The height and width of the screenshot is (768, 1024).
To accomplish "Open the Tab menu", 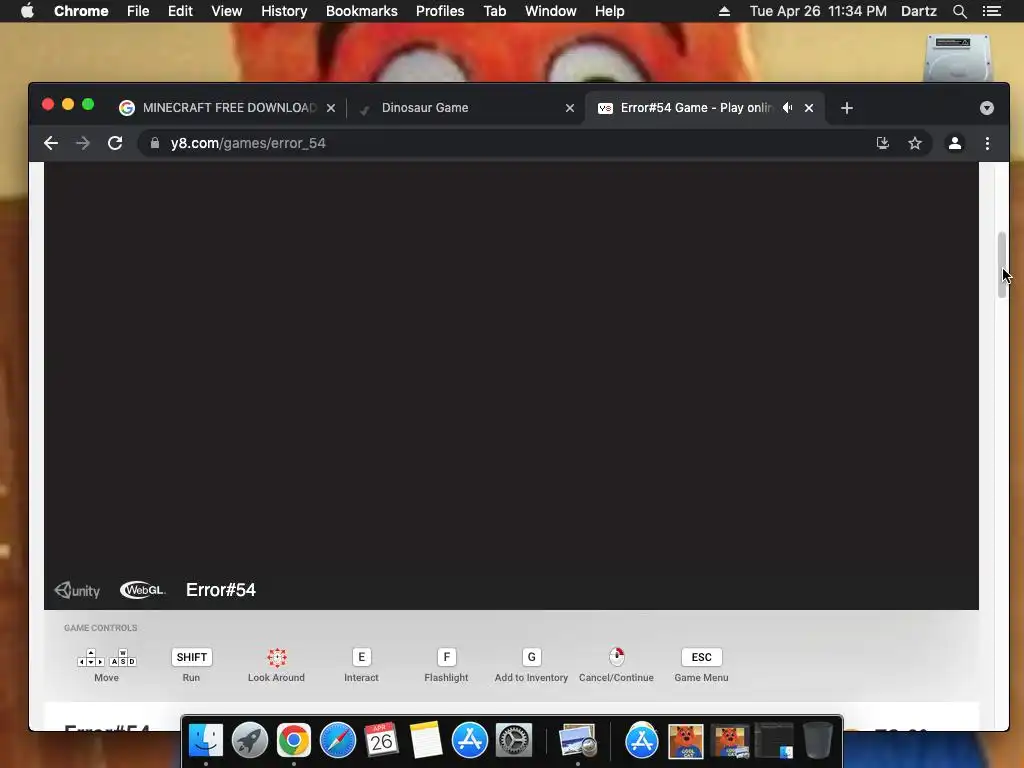I will pyautogui.click(x=495, y=11).
